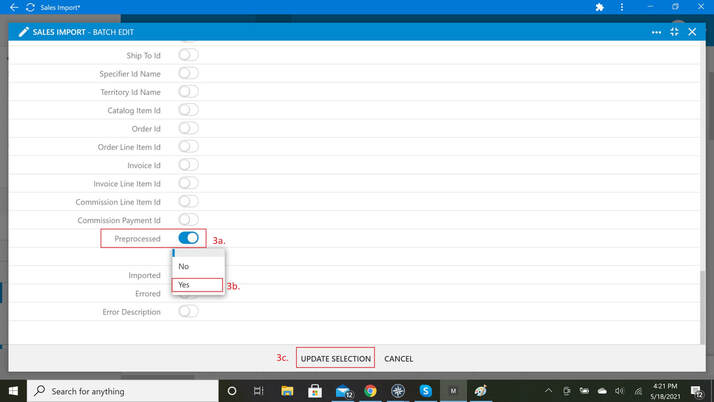This screenshot has height=402, width=714.
Task: Select No in the Preprocessed dropdown
Action: click(198, 266)
